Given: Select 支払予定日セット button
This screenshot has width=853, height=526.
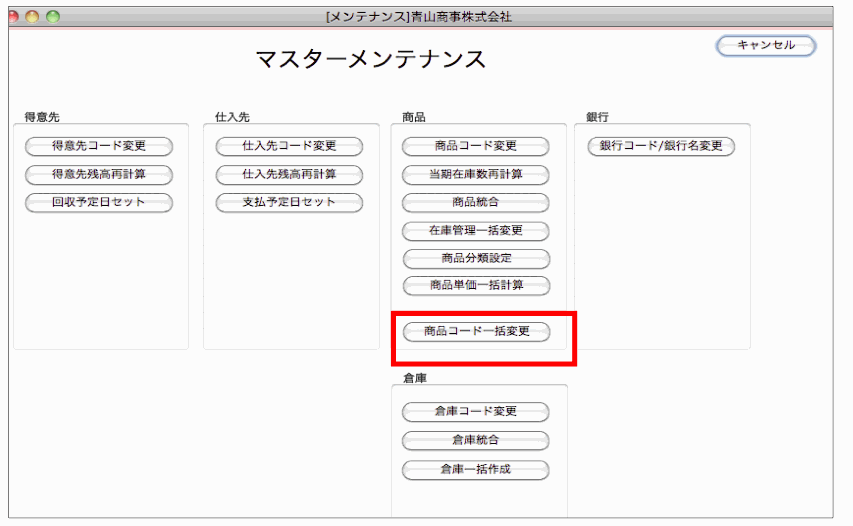Looking at the screenshot, I should pos(289,202).
